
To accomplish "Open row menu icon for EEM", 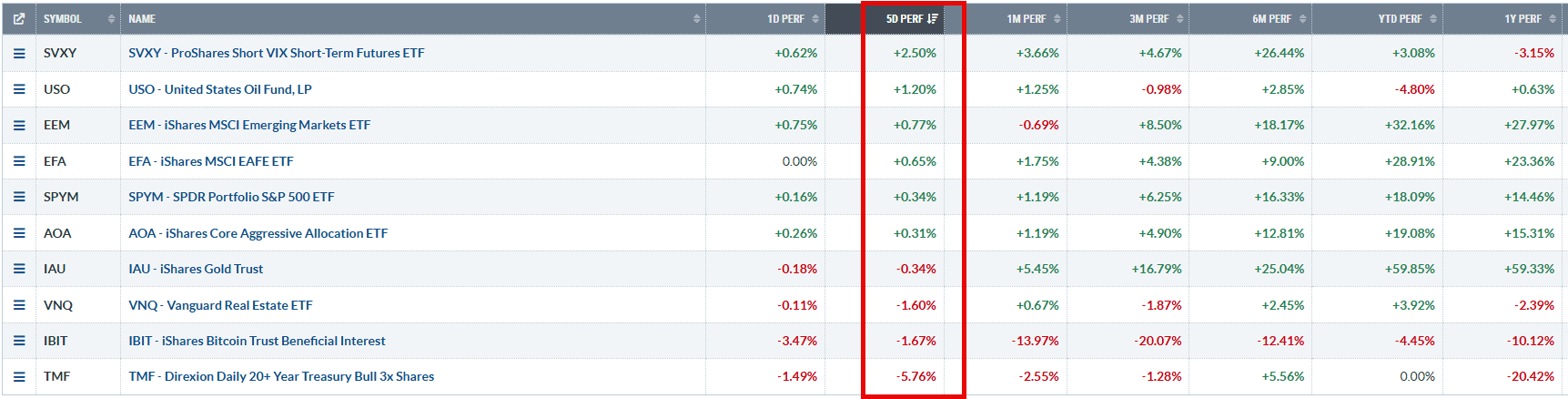I will click(19, 126).
